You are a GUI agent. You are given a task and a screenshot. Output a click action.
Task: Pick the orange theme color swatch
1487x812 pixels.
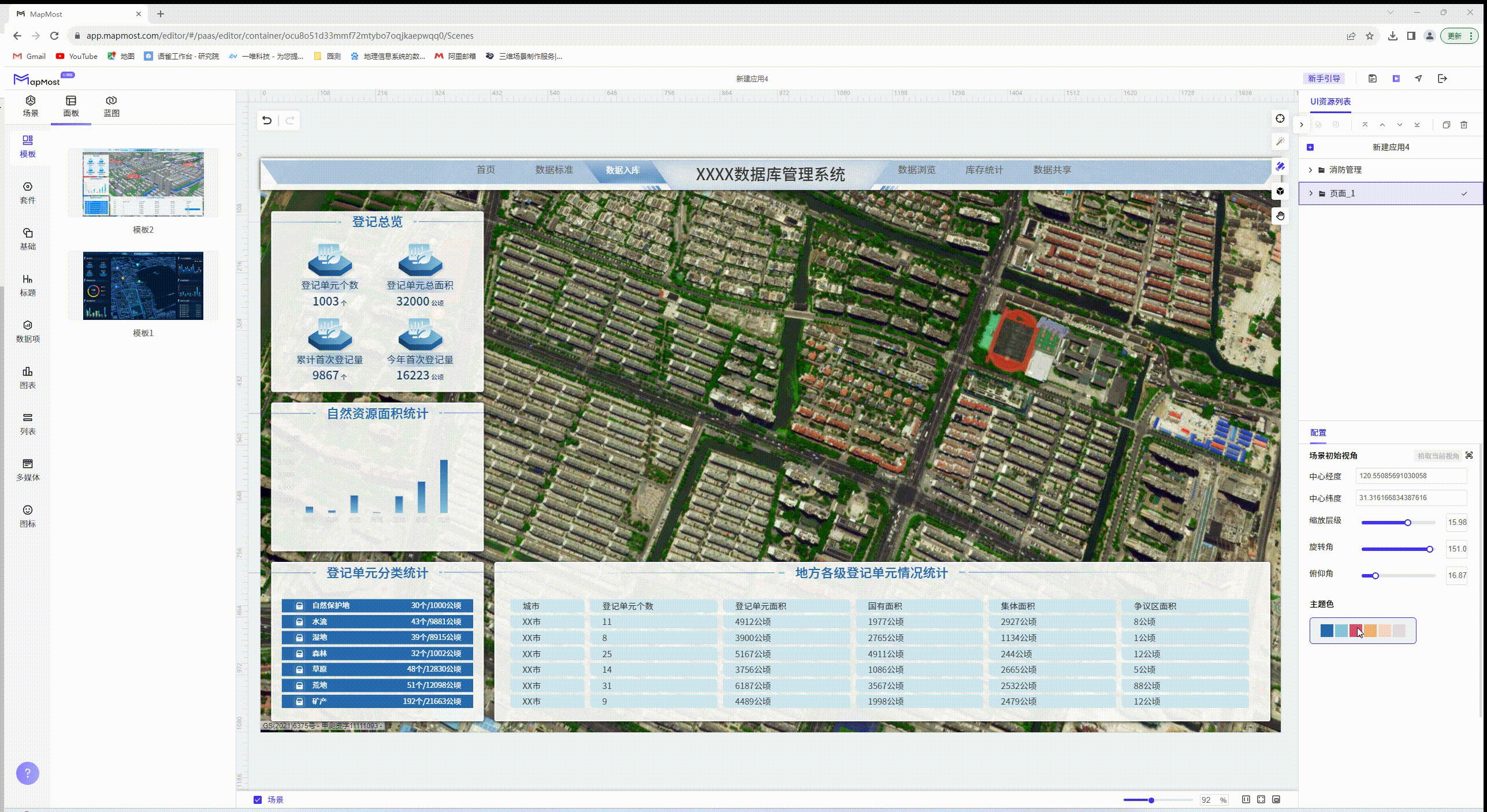pyautogui.click(x=1370, y=631)
